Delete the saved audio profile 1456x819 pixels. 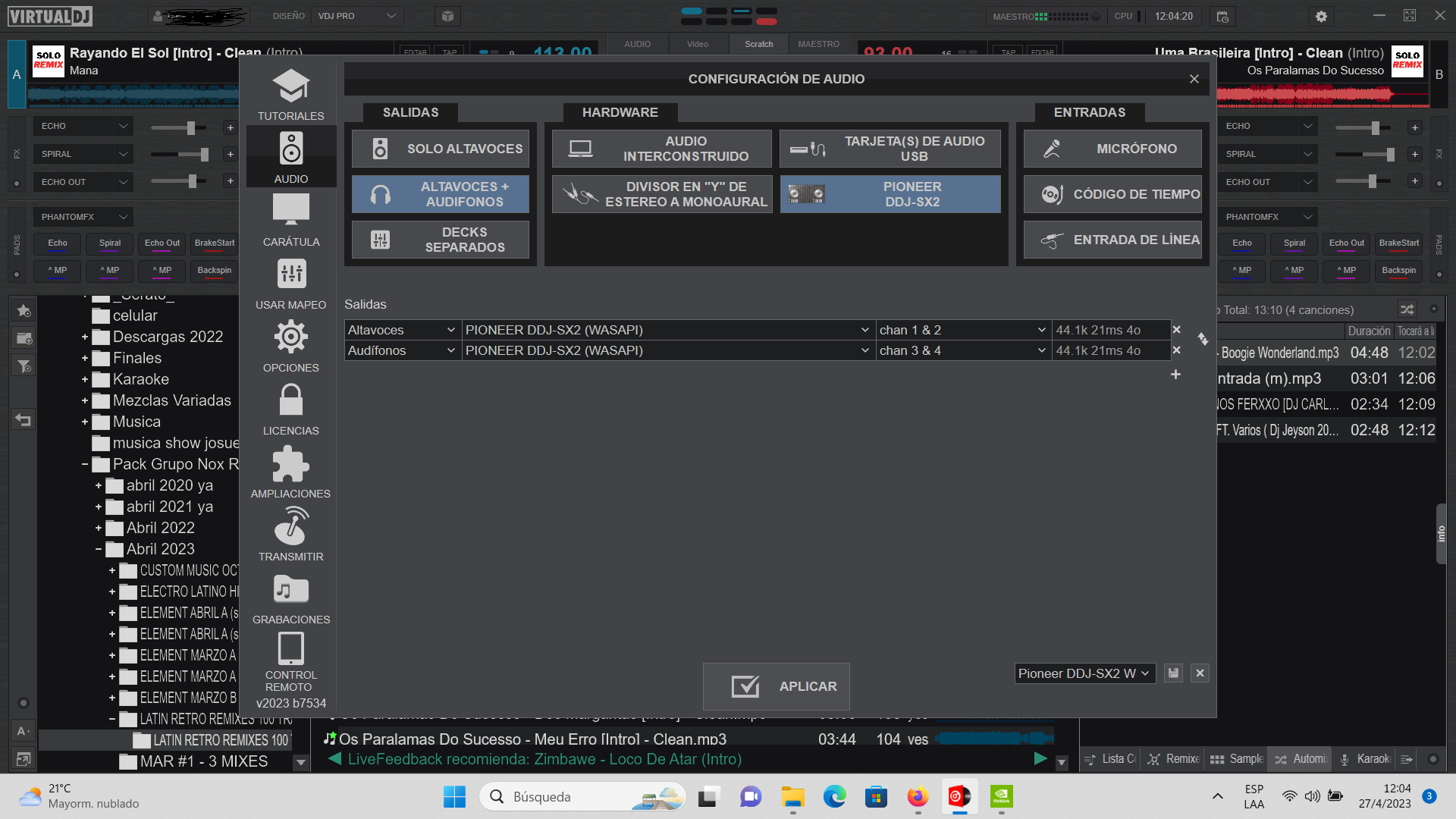click(x=1200, y=673)
